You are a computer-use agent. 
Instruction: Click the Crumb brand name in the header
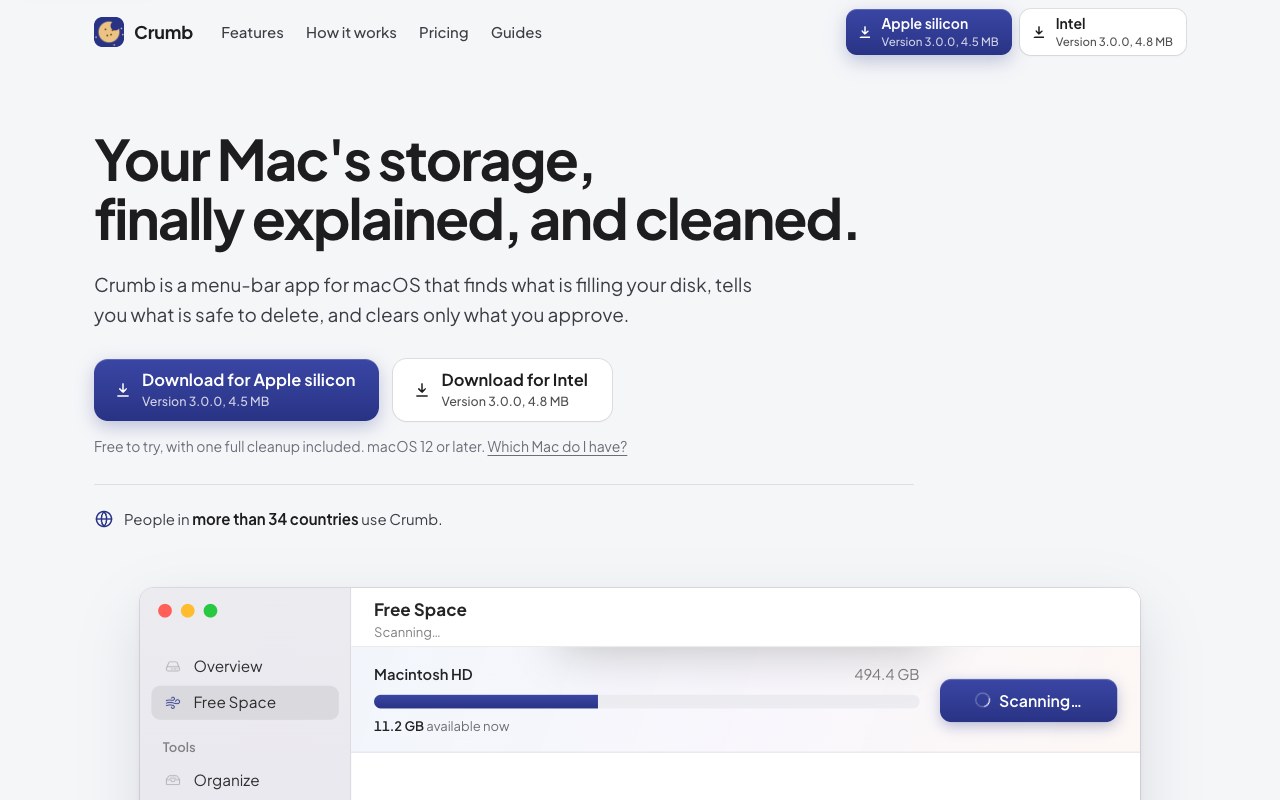pos(163,32)
